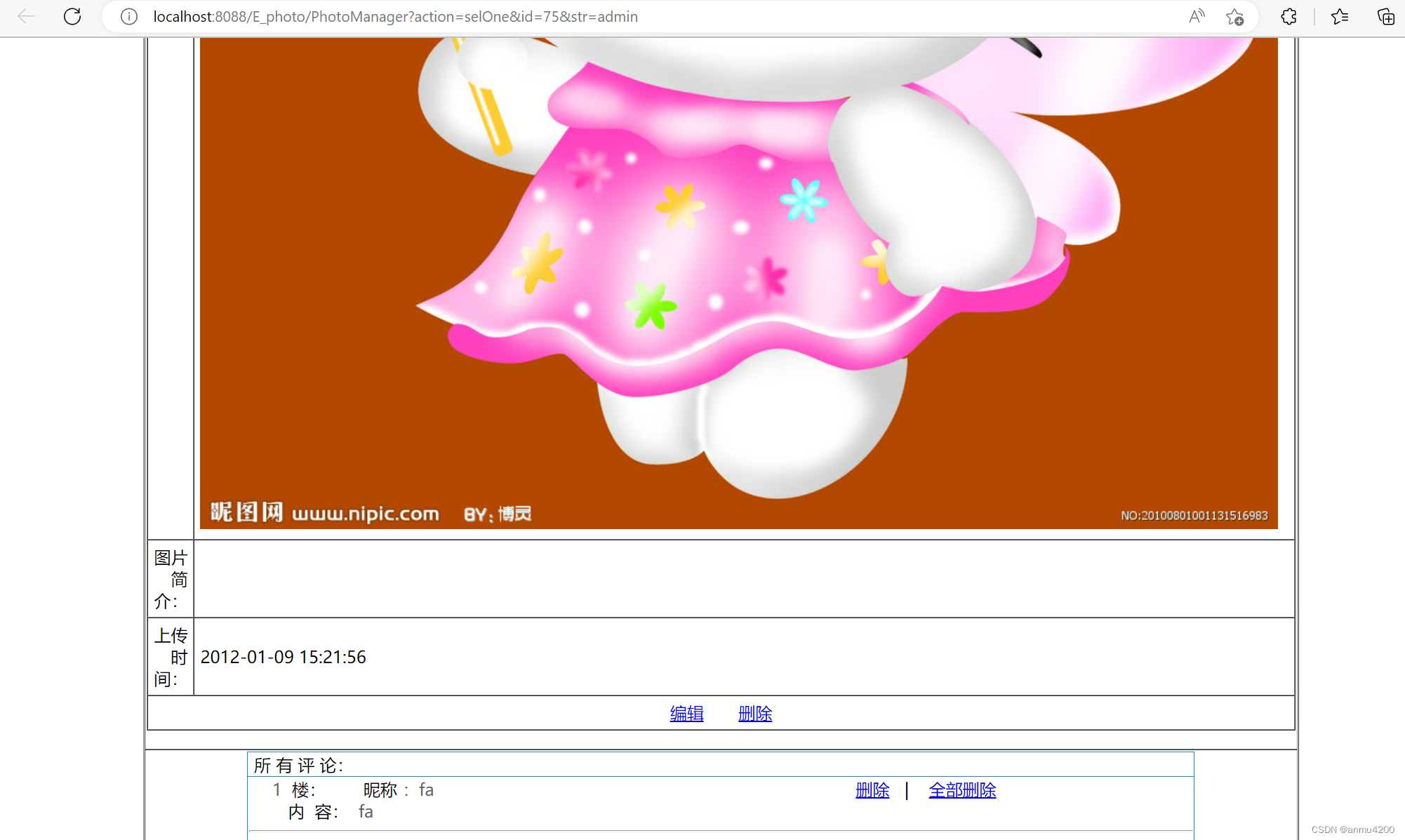Screen dimensions: 1405x840
Task: Click the back navigation arrow
Action: 26,17
